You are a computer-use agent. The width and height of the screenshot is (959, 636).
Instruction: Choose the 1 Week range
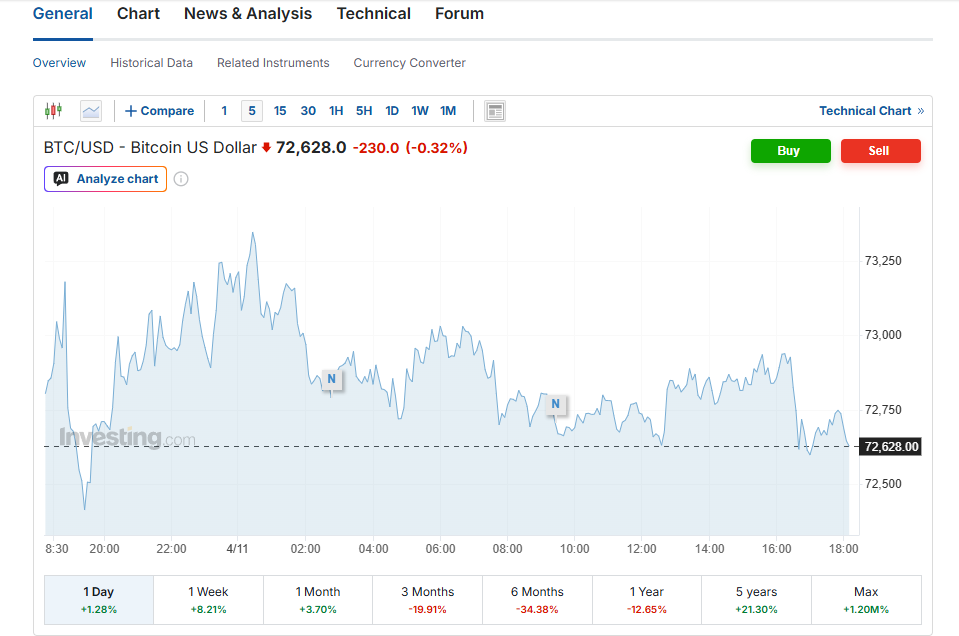(x=208, y=599)
